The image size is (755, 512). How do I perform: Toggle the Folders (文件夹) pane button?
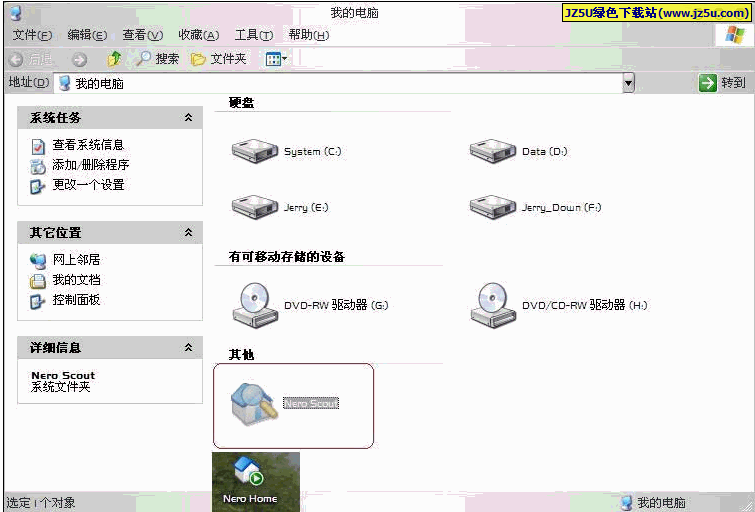click(x=218, y=59)
